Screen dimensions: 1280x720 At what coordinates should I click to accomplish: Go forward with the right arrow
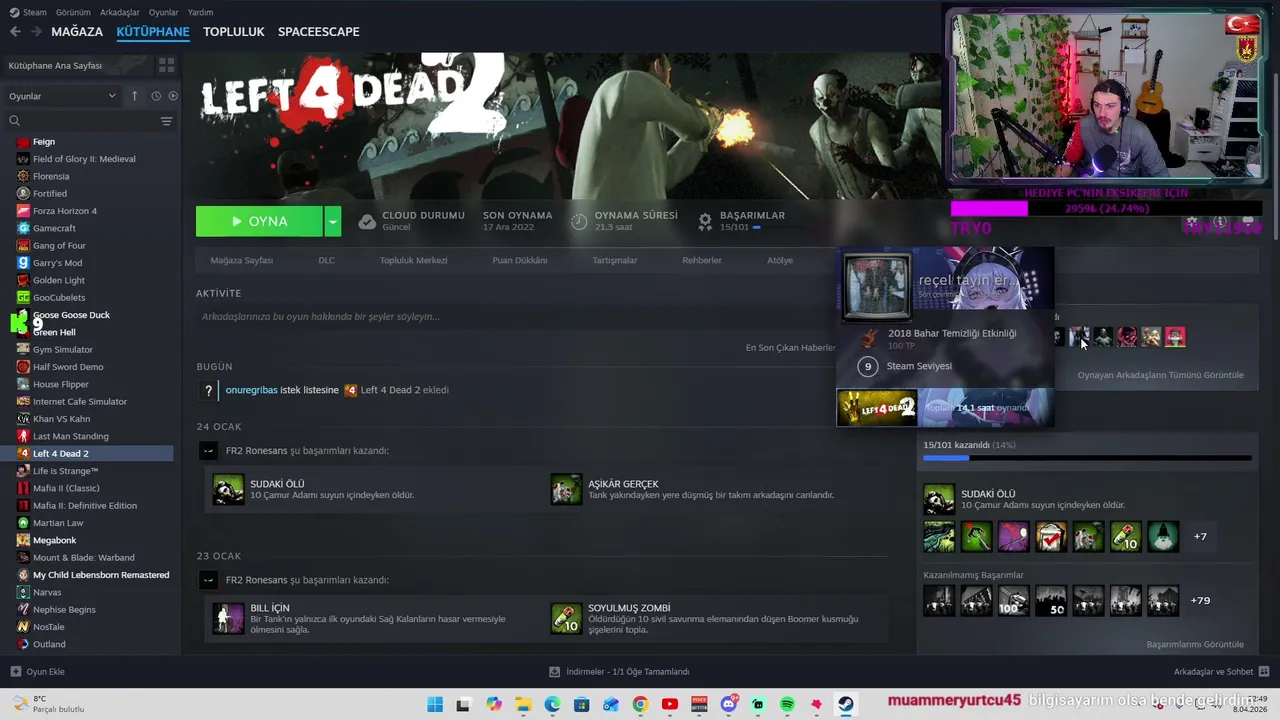[x=36, y=32]
